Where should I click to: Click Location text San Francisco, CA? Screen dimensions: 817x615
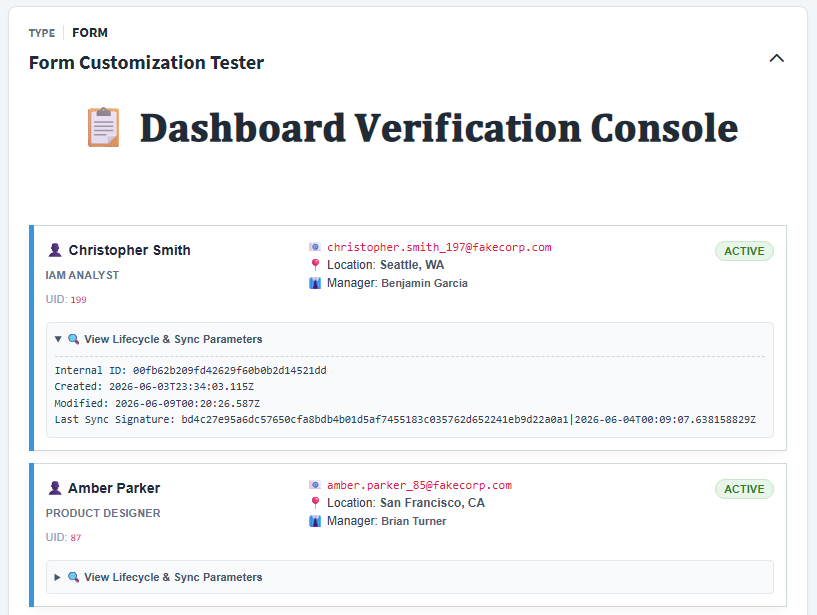[x=432, y=503]
